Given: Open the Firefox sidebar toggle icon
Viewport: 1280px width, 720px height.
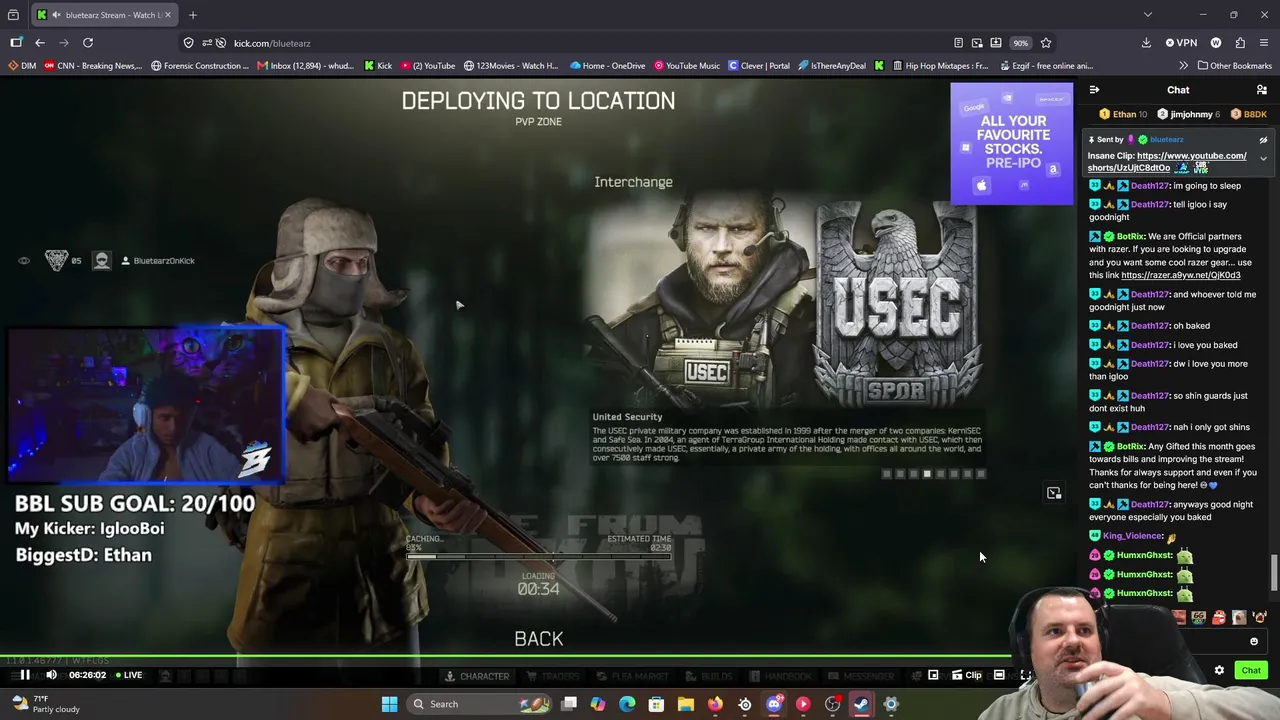Looking at the screenshot, I should click(x=16, y=43).
